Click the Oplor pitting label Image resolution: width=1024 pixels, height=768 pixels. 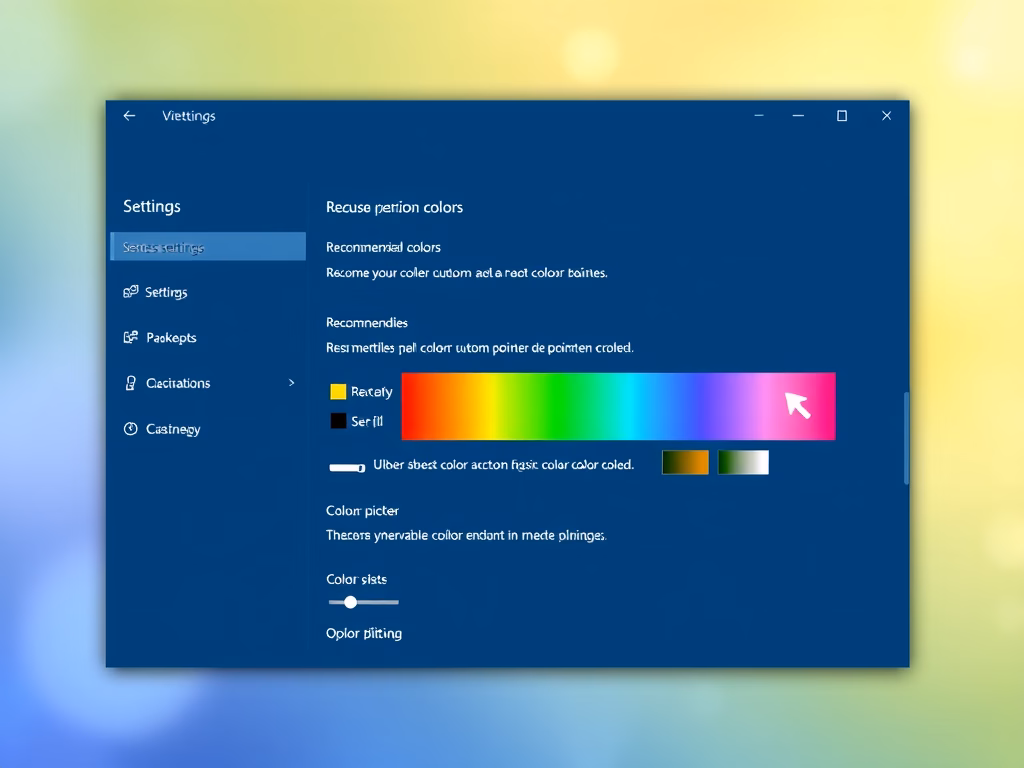[364, 633]
